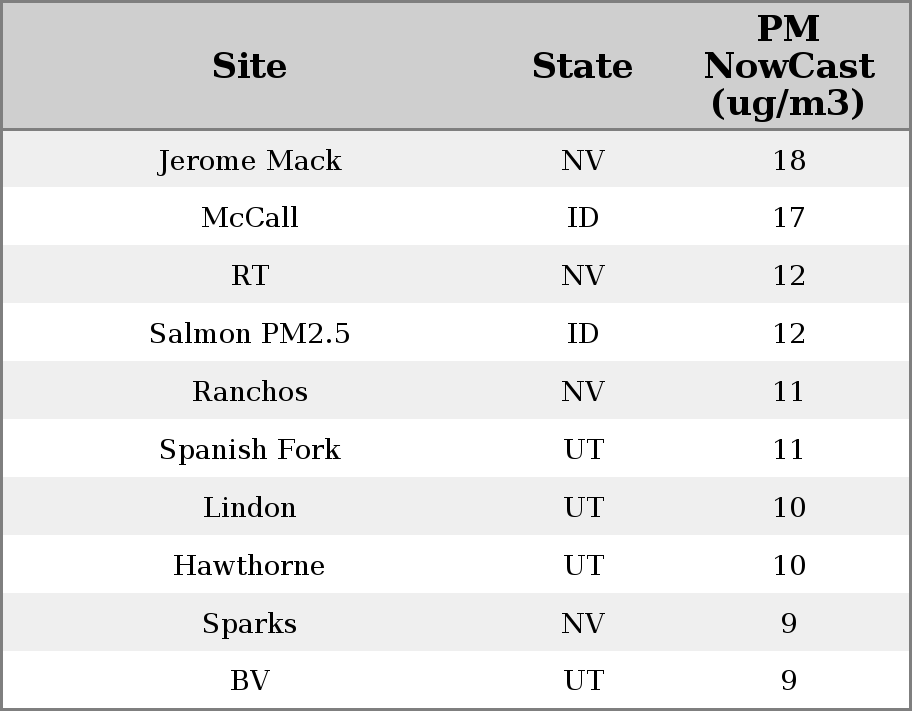Click the Lindon site name
The image size is (912, 711).
[249, 508]
